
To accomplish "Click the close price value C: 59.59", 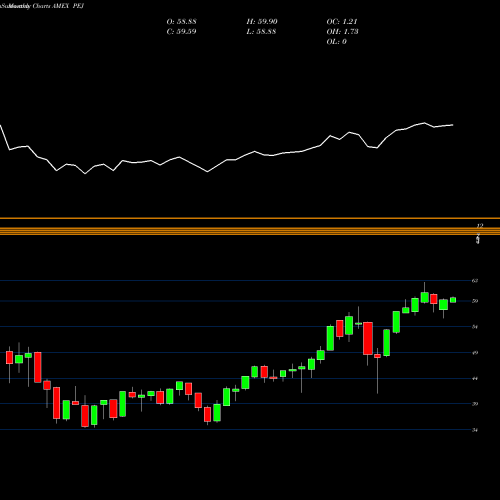I will (181, 32).
